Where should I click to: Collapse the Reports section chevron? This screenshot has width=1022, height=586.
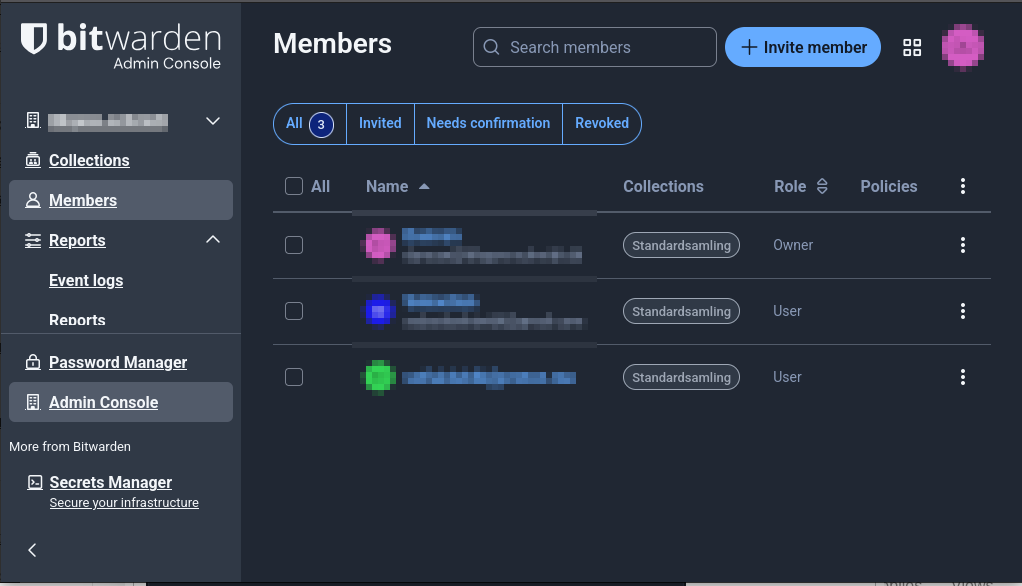point(213,240)
